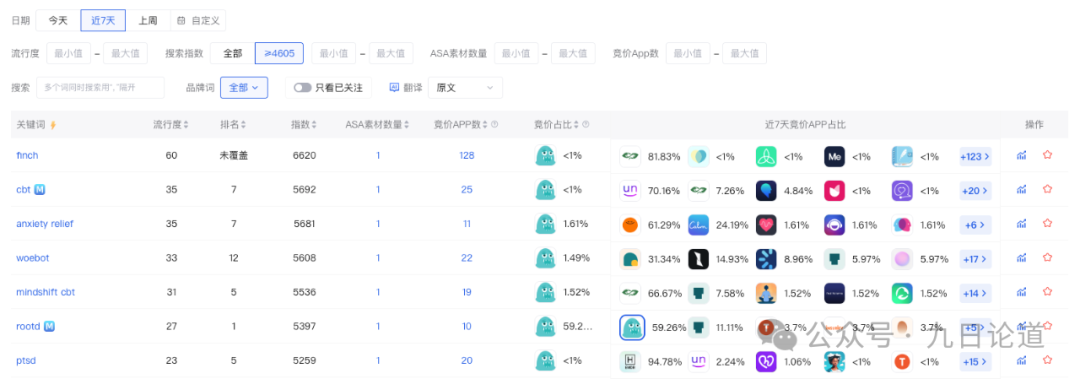The height and width of the screenshot is (379, 1080).
Task: Click ASA素材数量 最大值 input
Action: [573, 53]
